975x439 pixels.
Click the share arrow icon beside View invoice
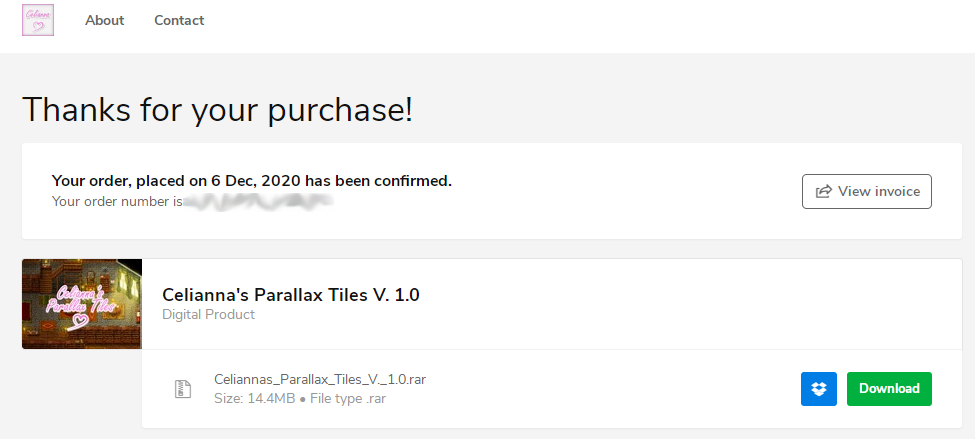coord(823,192)
